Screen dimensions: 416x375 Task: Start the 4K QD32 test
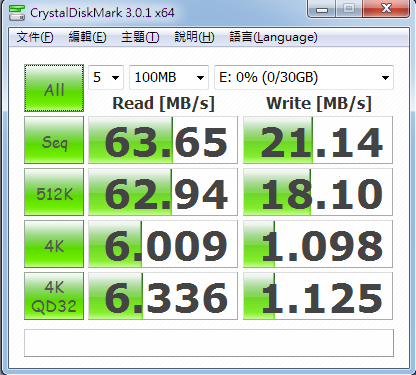click(x=54, y=296)
